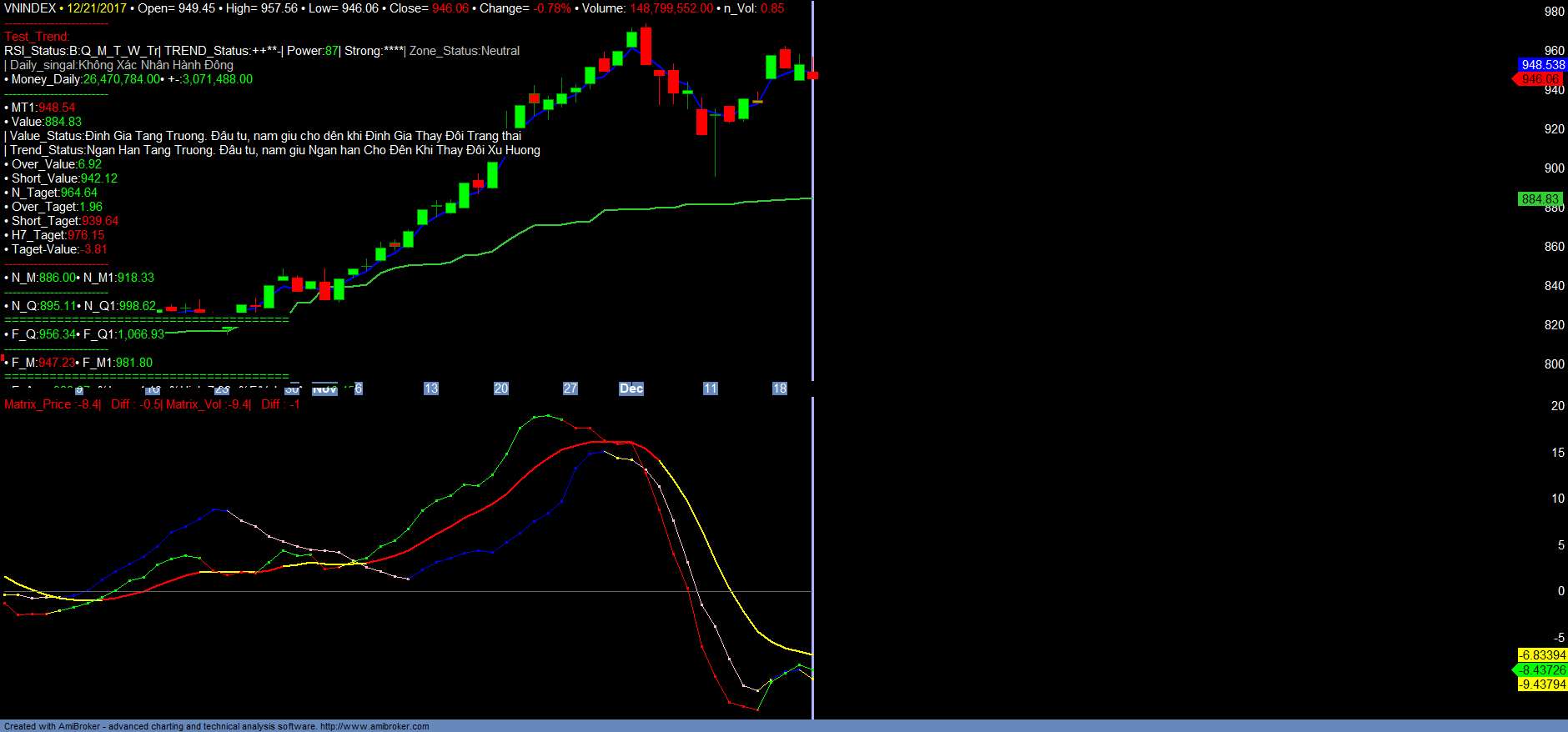Select the '18' date label on the axis
1568x732 pixels.
click(x=780, y=389)
